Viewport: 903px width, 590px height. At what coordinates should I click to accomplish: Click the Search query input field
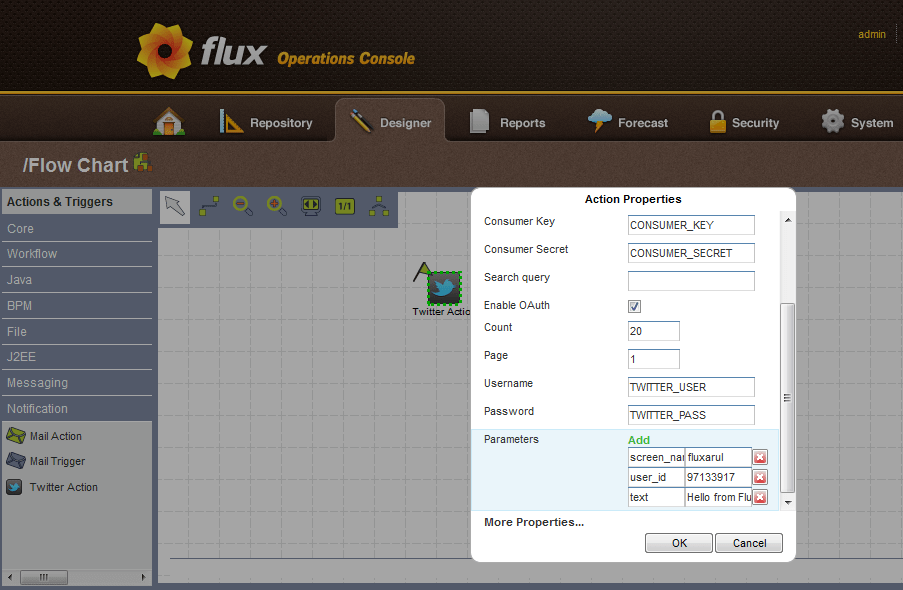point(691,281)
